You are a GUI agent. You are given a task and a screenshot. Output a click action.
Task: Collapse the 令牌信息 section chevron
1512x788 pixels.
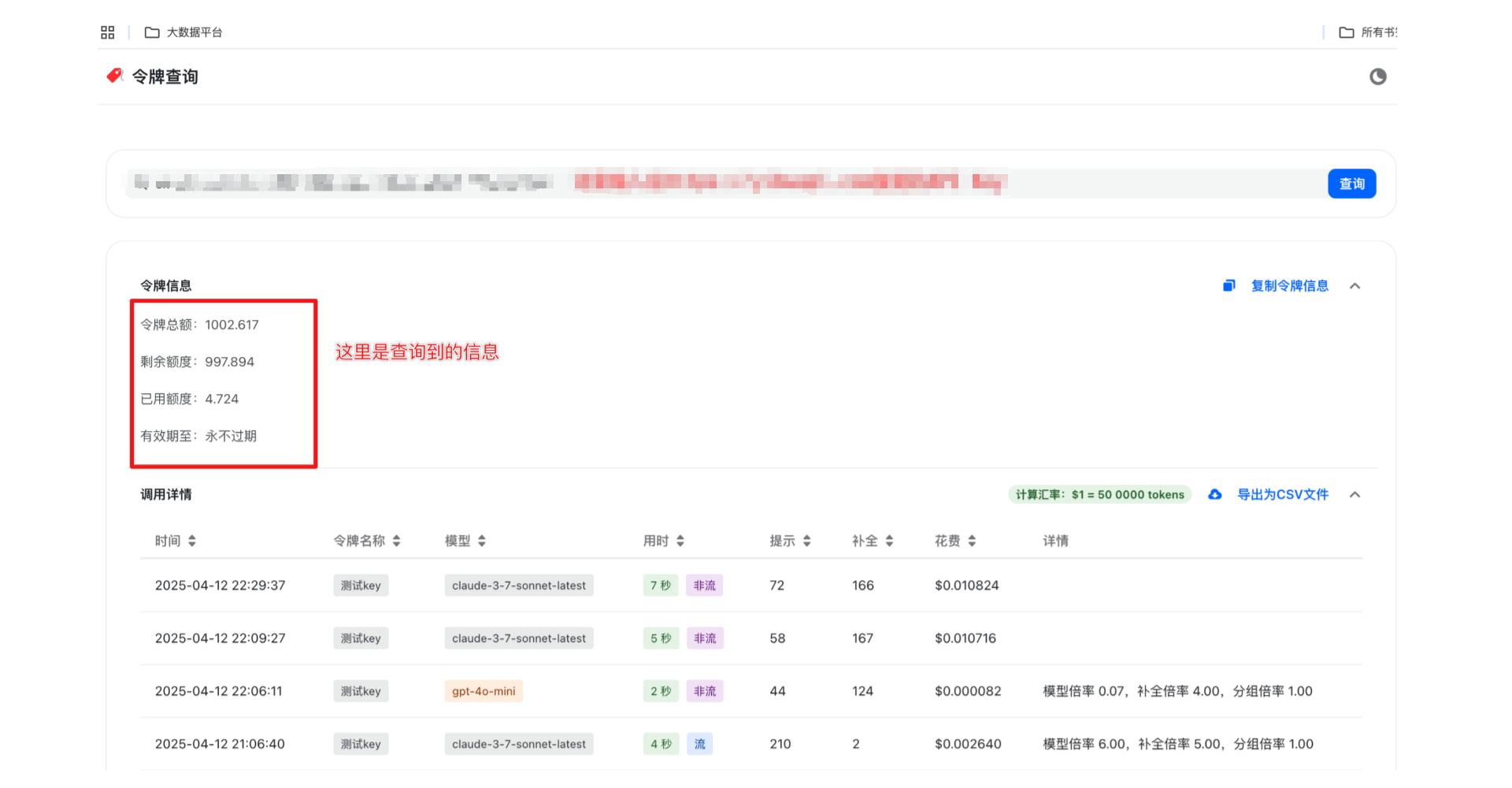[x=1354, y=286]
